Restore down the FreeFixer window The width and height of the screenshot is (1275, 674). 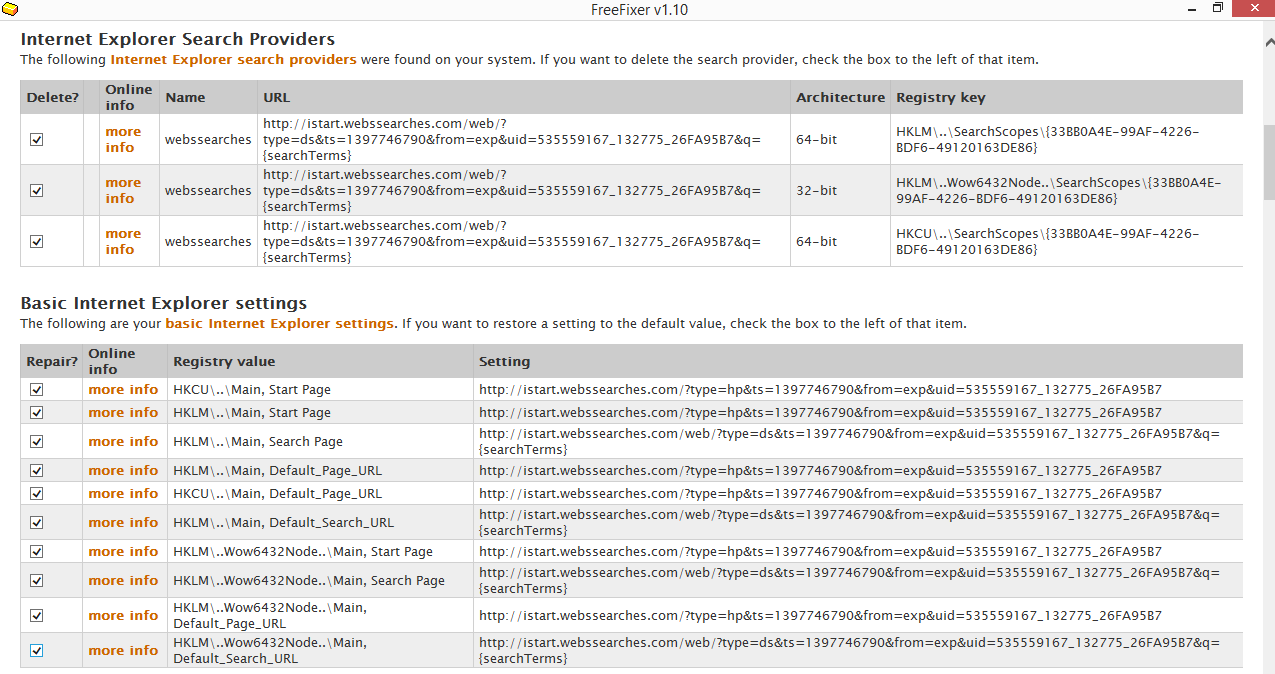[1217, 9]
